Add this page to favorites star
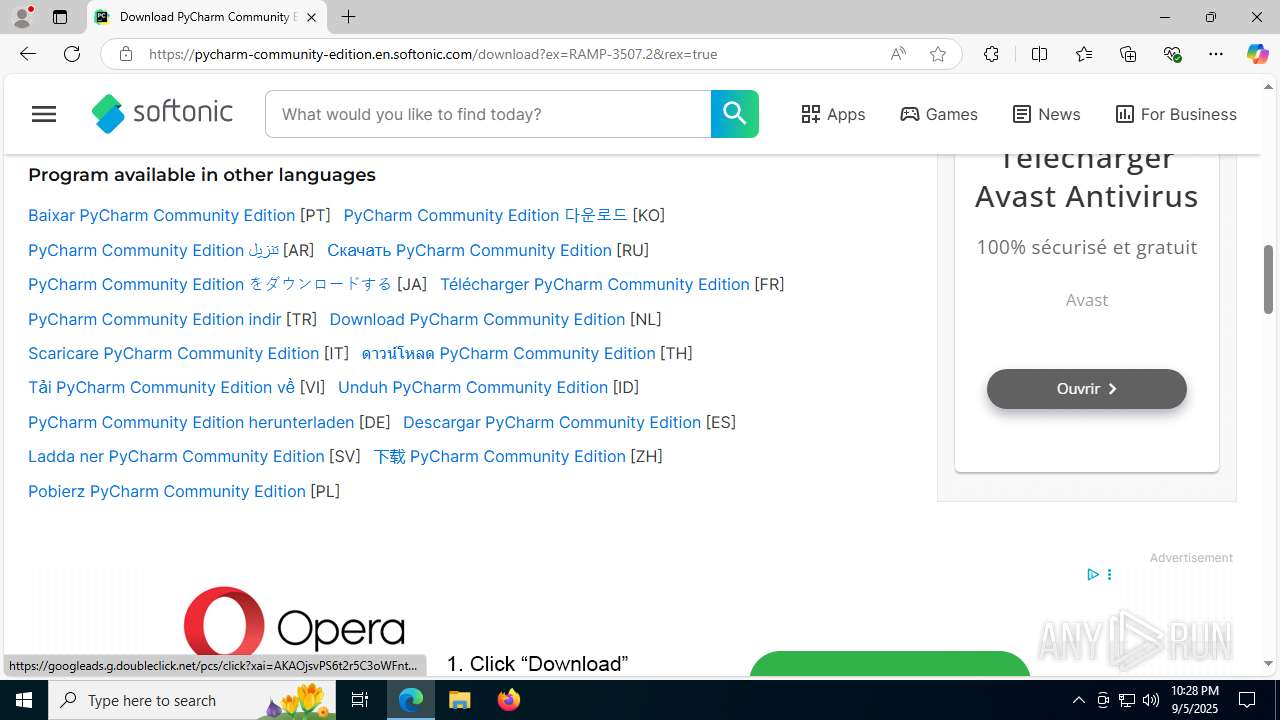 pyautogui.click(x=938, y=54)
